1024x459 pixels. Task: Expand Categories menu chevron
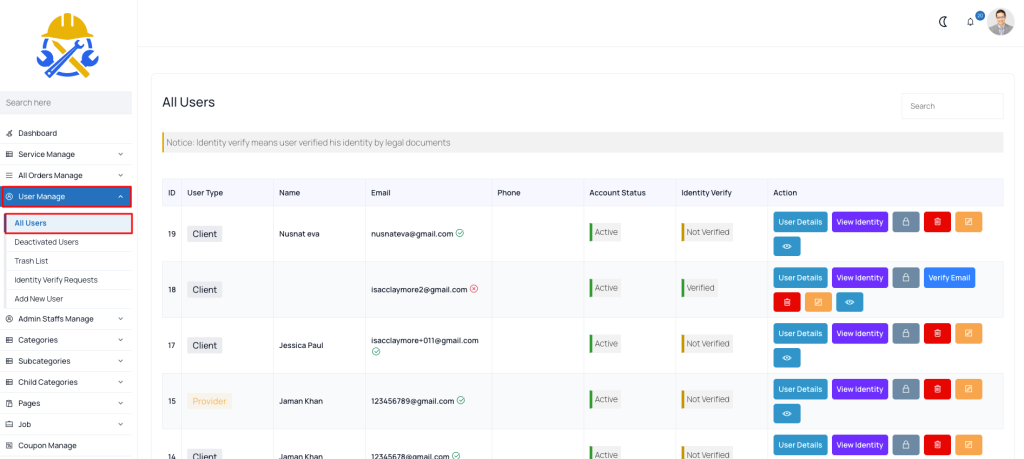121,340
